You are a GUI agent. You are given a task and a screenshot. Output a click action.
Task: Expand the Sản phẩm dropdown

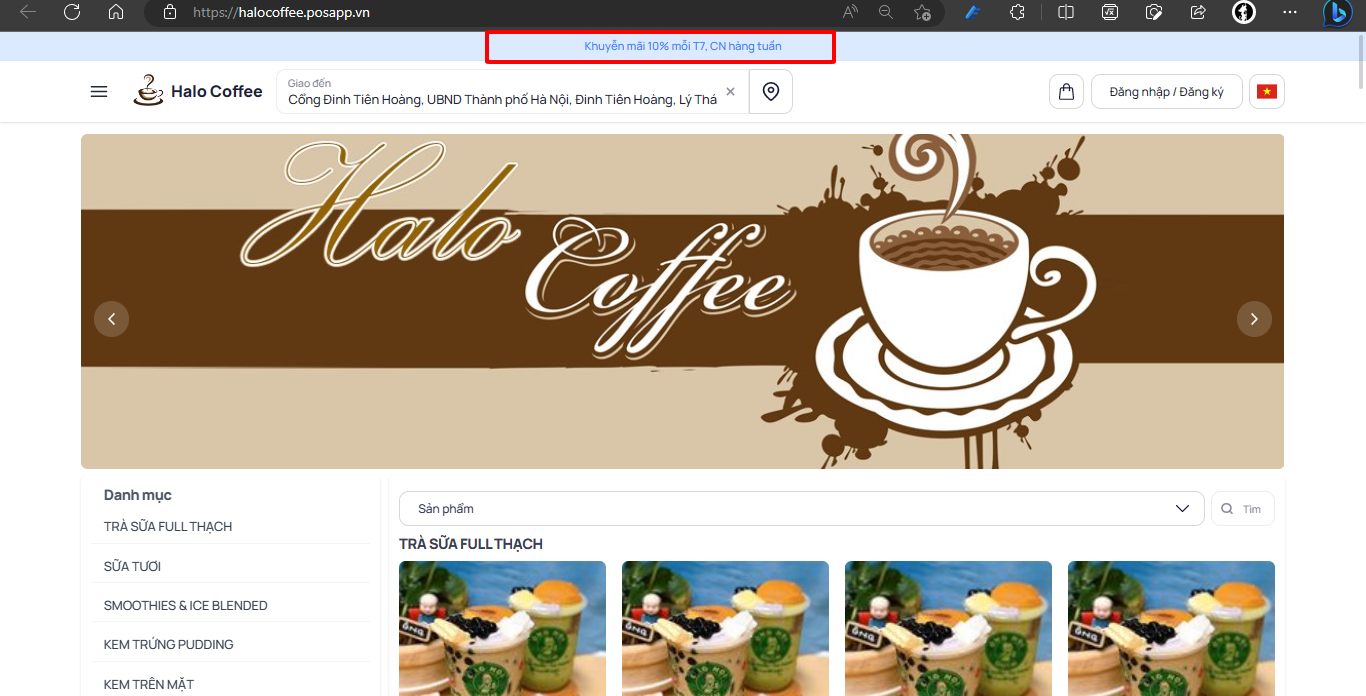point(801,509)
